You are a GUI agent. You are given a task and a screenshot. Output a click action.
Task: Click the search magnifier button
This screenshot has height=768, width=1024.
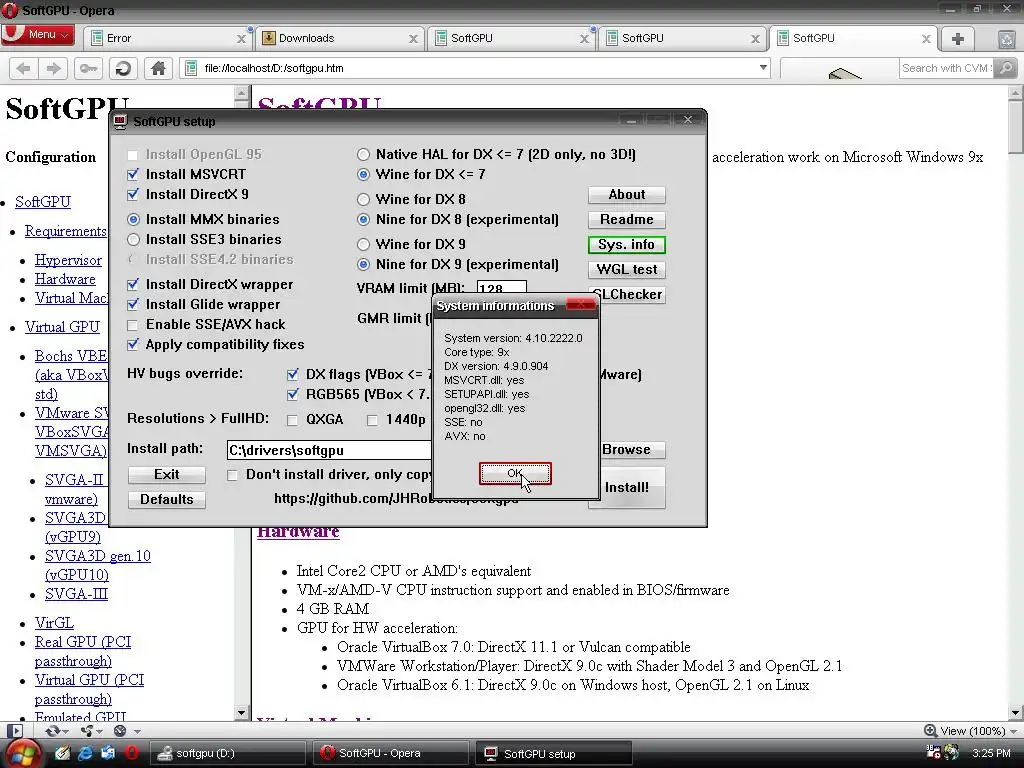click(x=1006, y=68)
